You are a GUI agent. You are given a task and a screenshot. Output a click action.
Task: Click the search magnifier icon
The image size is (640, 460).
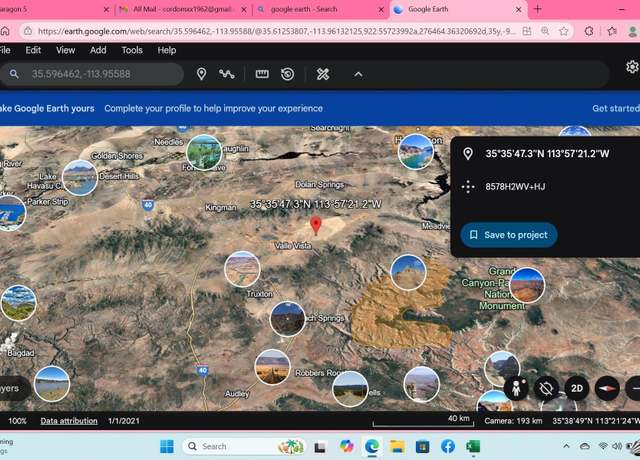tap(14, 74)
